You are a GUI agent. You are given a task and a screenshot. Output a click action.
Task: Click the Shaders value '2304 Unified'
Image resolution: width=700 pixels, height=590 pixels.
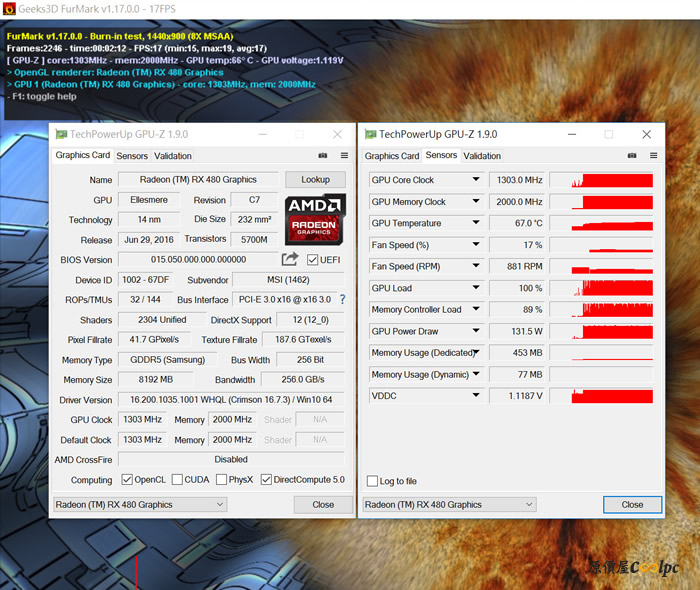coord(162,320)
